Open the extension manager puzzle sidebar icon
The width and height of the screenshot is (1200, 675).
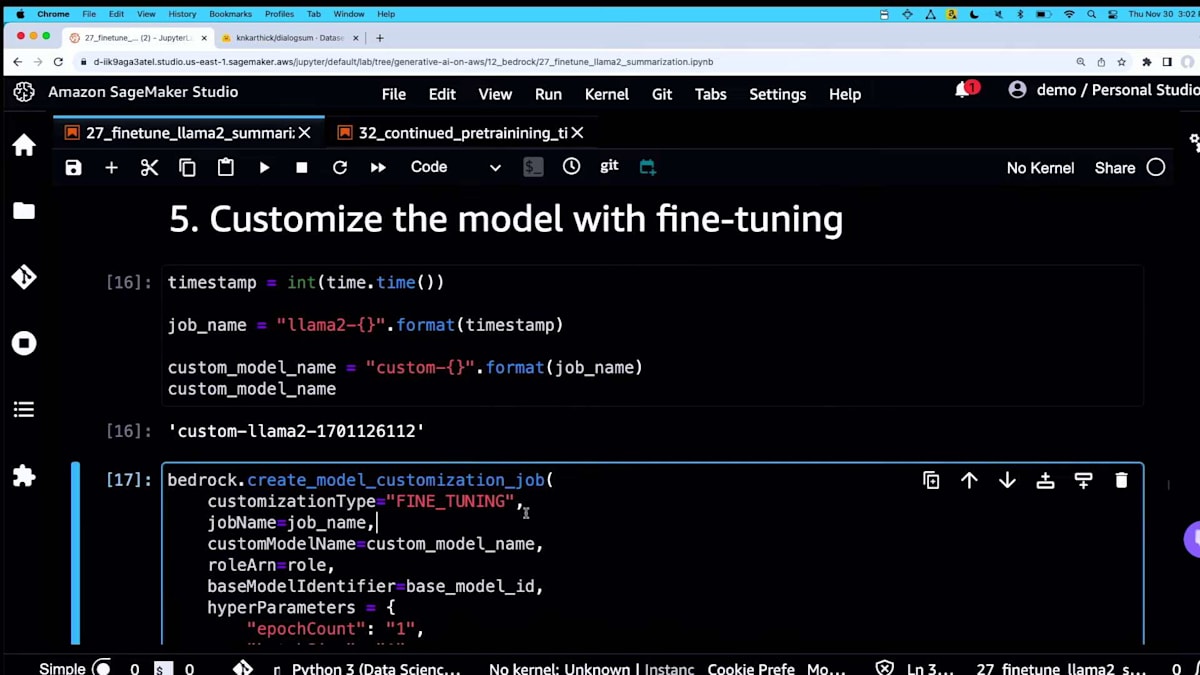point(24,476)
